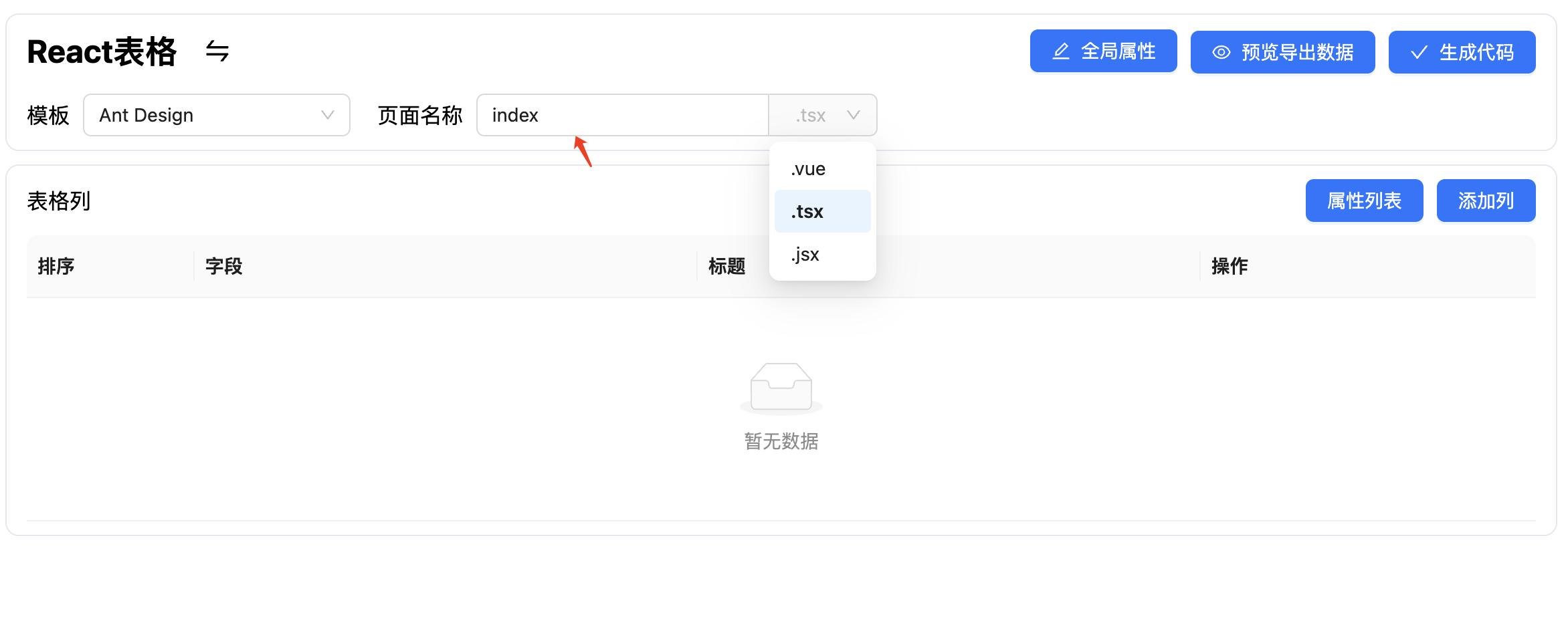Click the pencil icon on 全局属性 button
1568x631 pixels.
[1060, 51]
